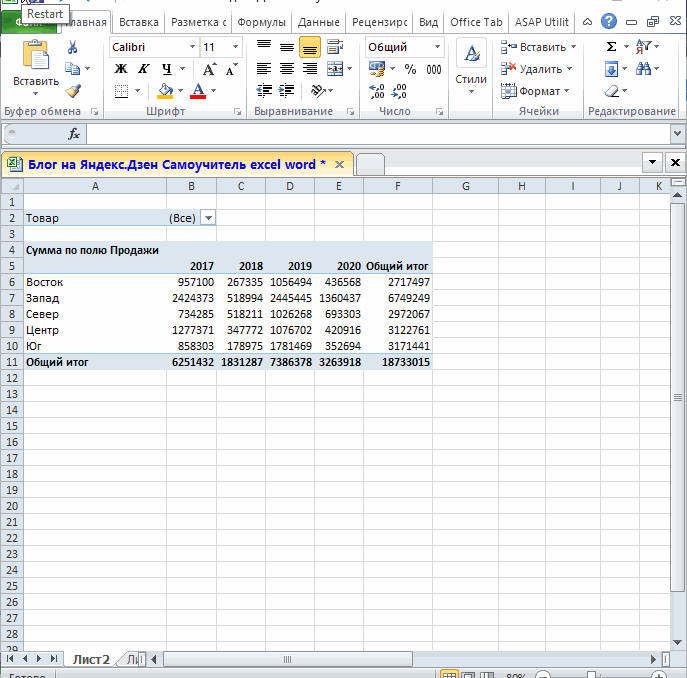Open the Шрифт group dialog launcher

(237, 112)
